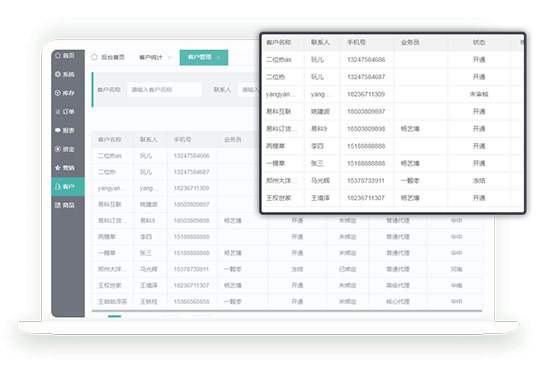548x372 pixels.
Task: Select phone 18236711307 in laptop table
Action: (192, 285)
